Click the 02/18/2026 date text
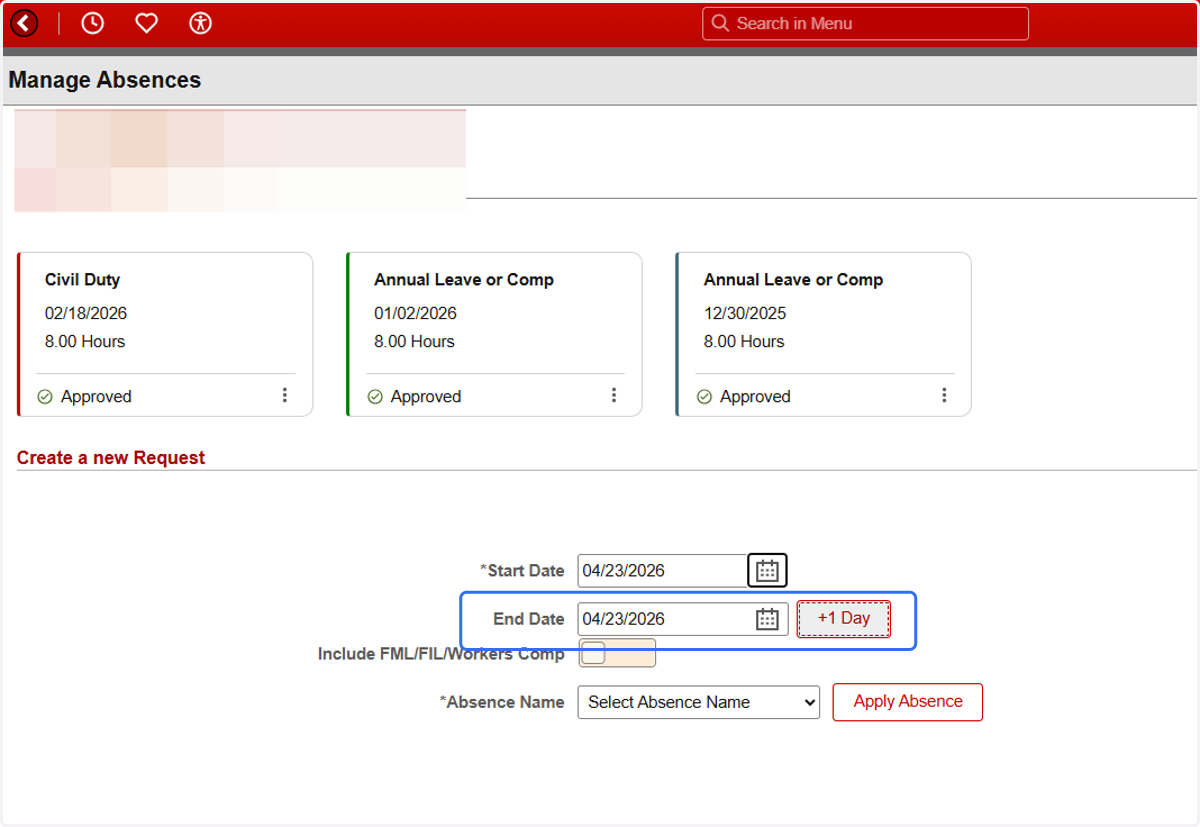The width and height of the screenshot is (1200, 827). [x=86, y=313]
